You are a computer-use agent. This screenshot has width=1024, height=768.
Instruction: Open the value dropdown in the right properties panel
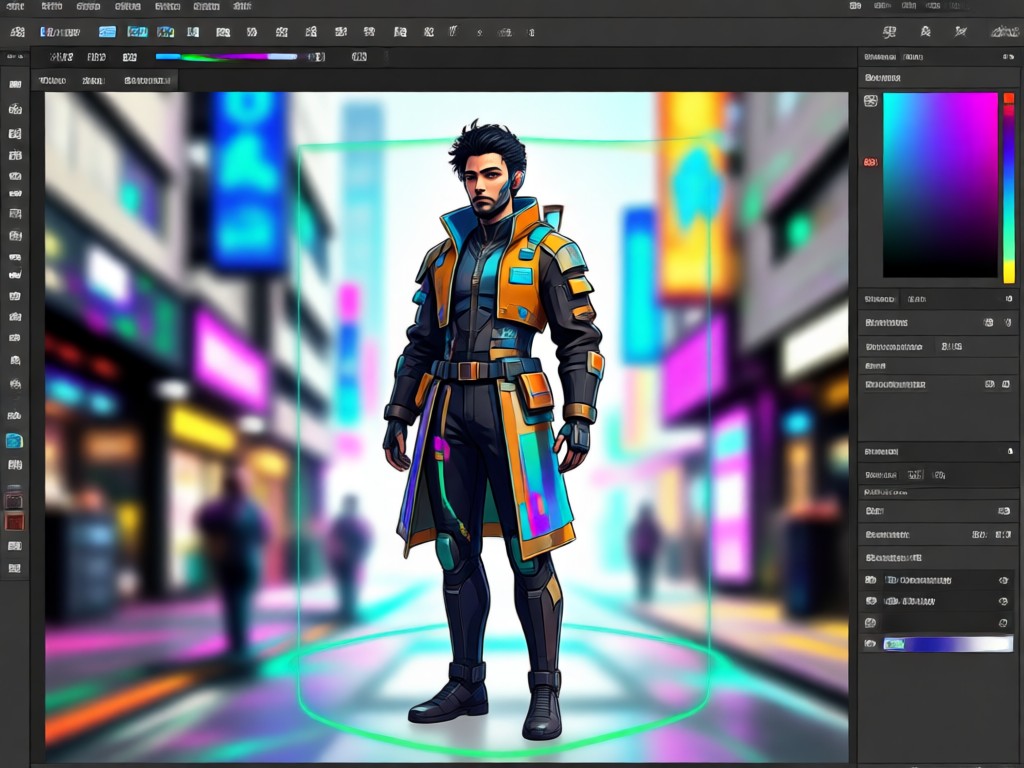coord(952,347)
